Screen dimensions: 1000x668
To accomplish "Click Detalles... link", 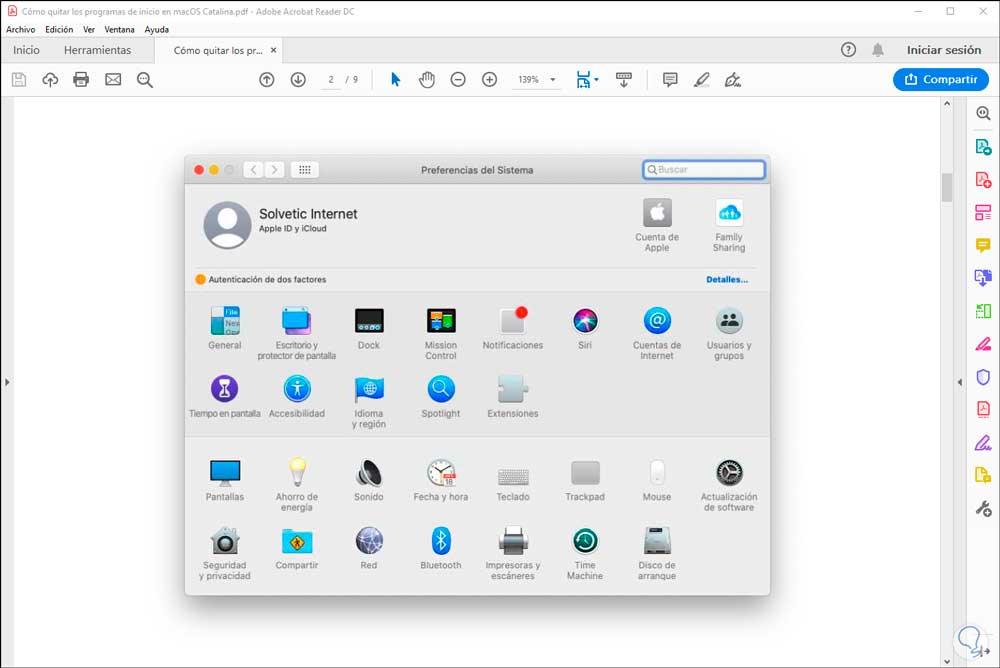I will point(727,279).
